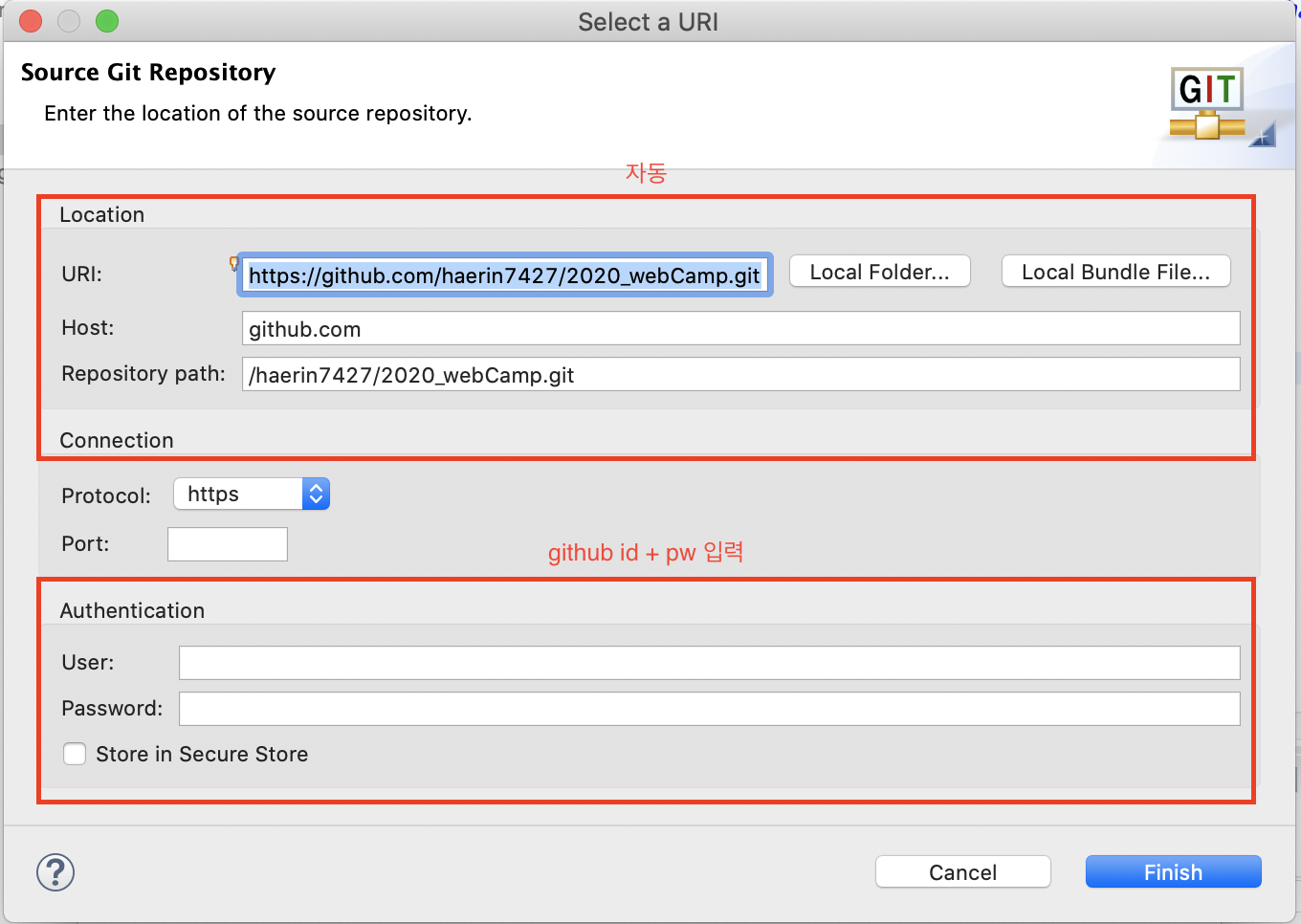
Task: Click the content assist lightbulb beside URI
Action: tap(233, 263)
